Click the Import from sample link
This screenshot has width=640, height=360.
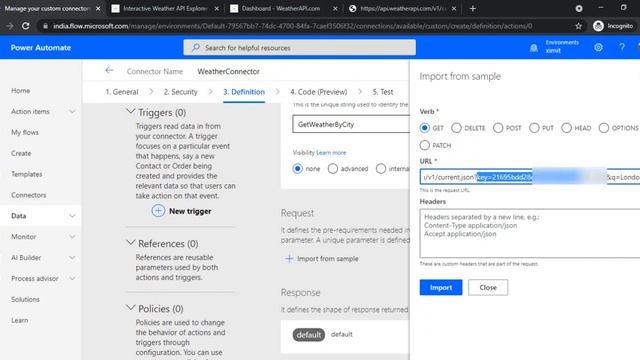[x=328, y=259]
